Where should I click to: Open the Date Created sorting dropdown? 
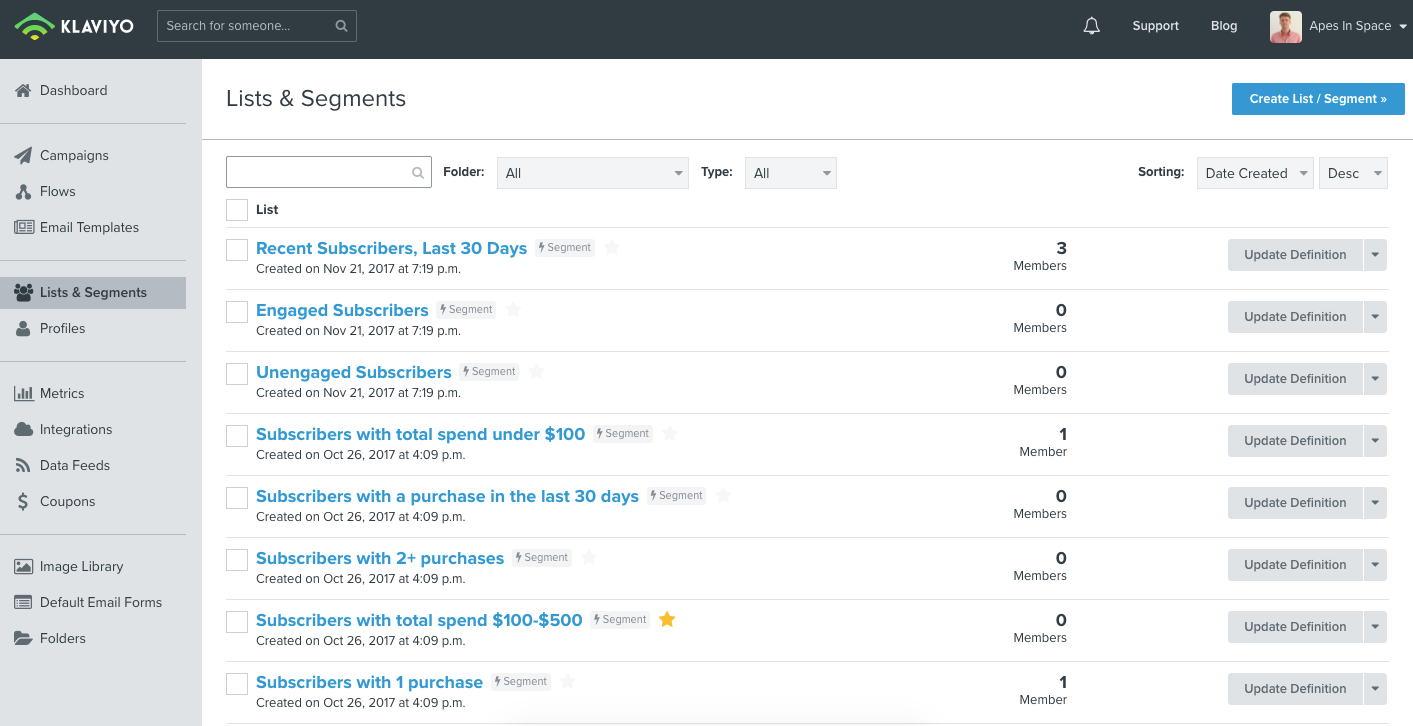click(x=1255, y=173)
